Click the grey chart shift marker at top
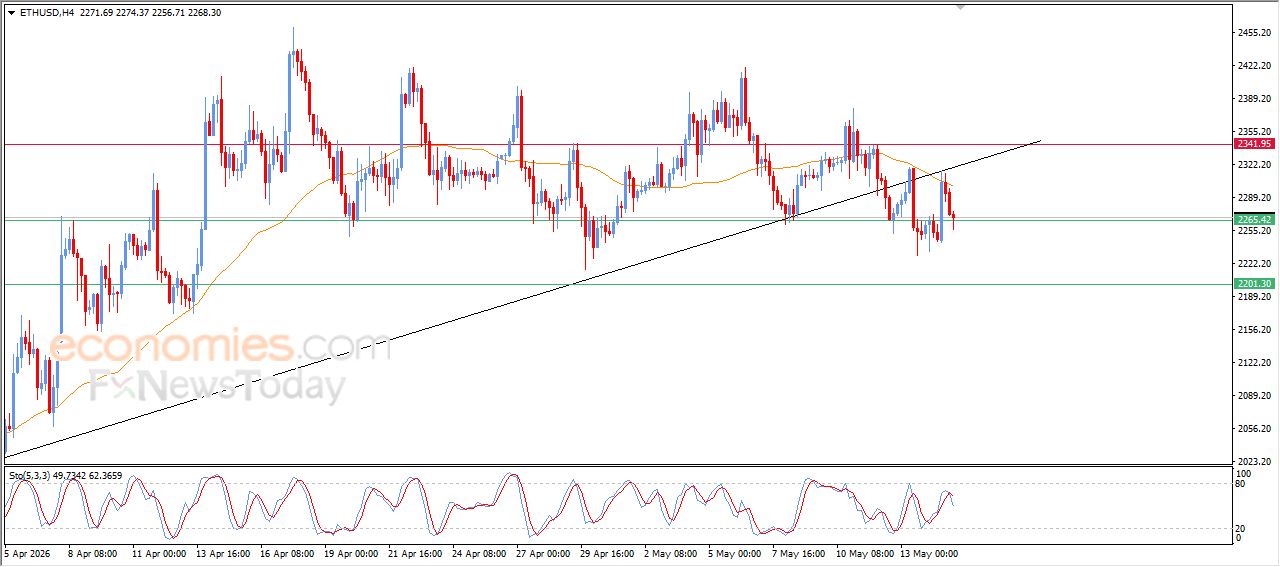The width and height of the screenshot is (1280, 567). pos(961,7)
